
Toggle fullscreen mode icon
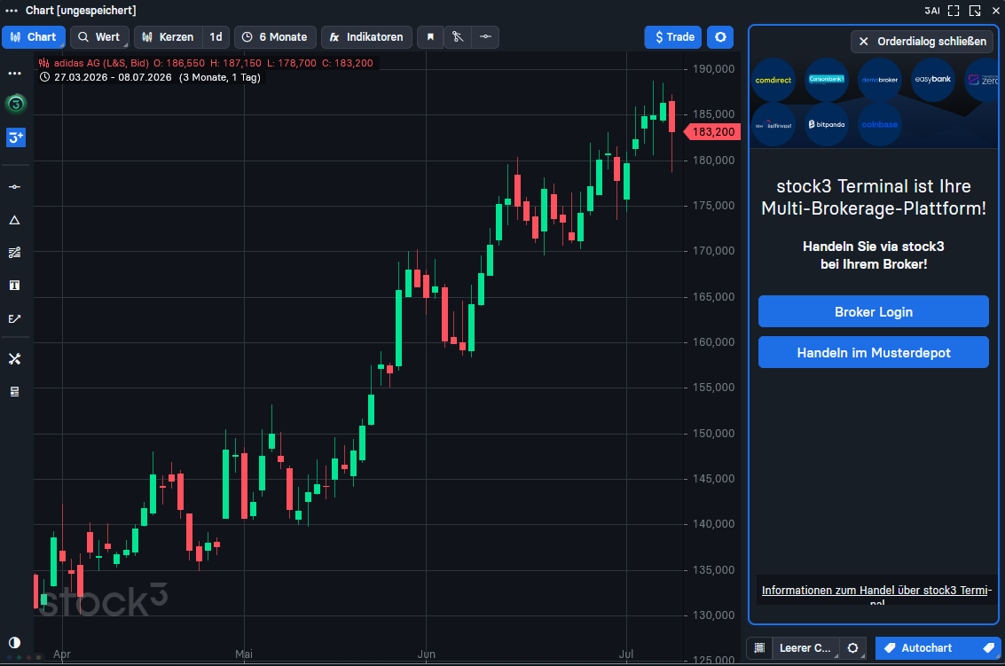pos(954,10)
